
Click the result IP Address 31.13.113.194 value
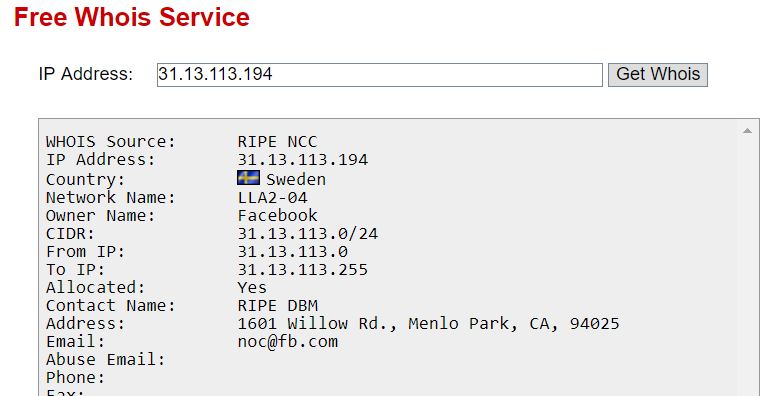pos(303,160)
